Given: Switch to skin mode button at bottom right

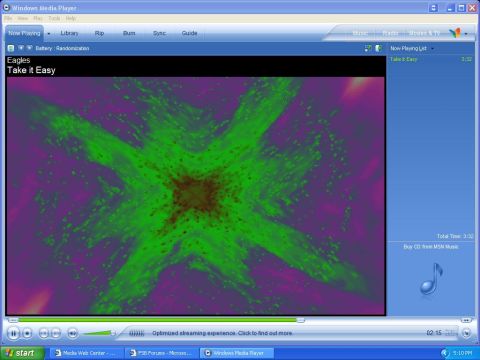Looking at the screenshot, I should 467,333.
